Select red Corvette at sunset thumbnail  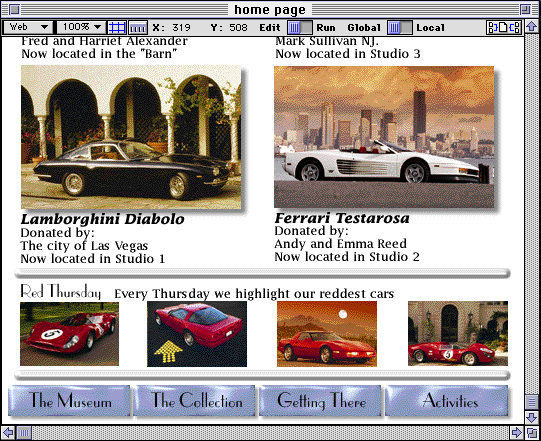click(327, 334)
